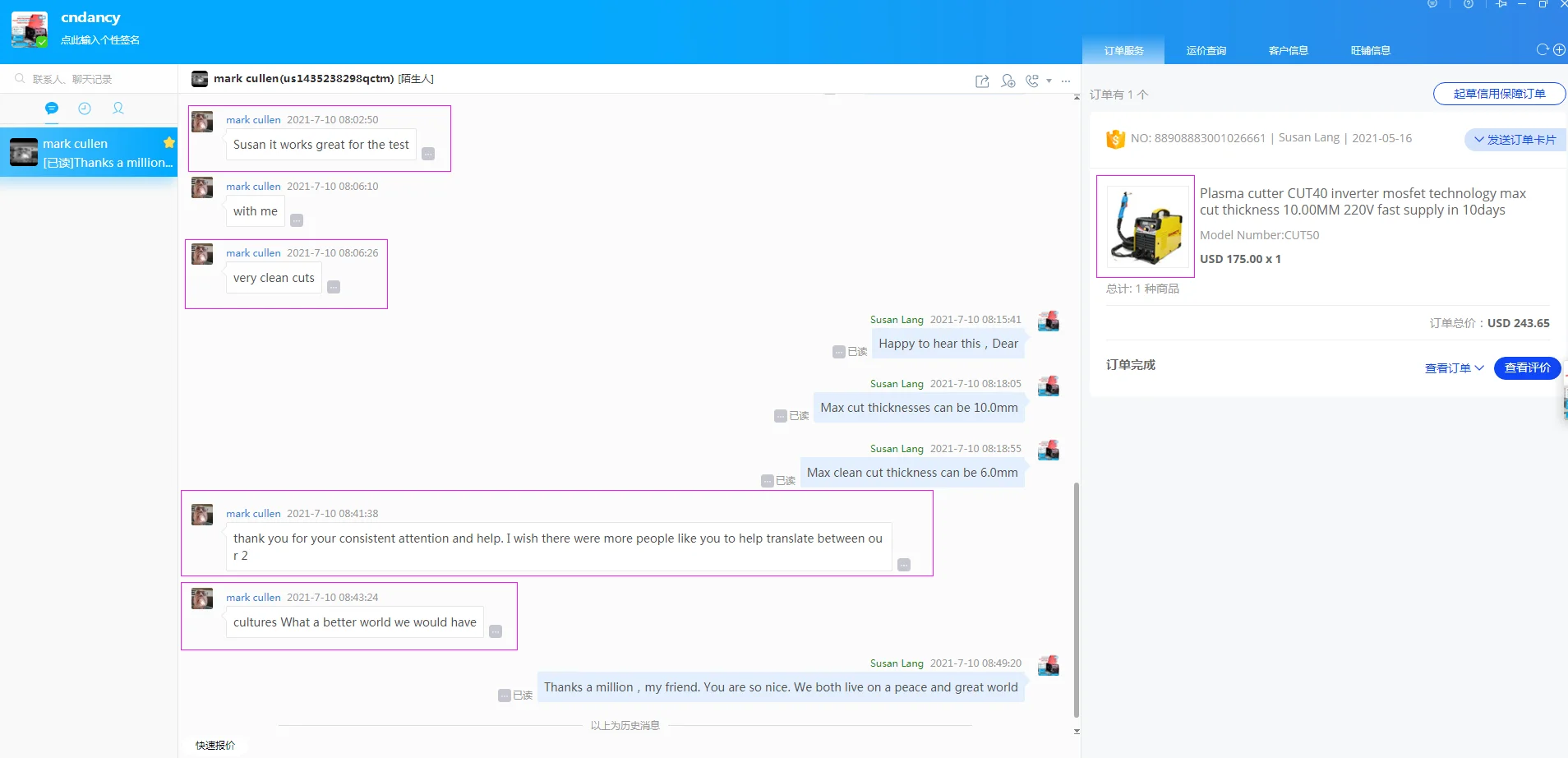The image size is (1568, 758).
Task: Click the add-contact chat icon in chat header
Action: [x=1008, y=81]
